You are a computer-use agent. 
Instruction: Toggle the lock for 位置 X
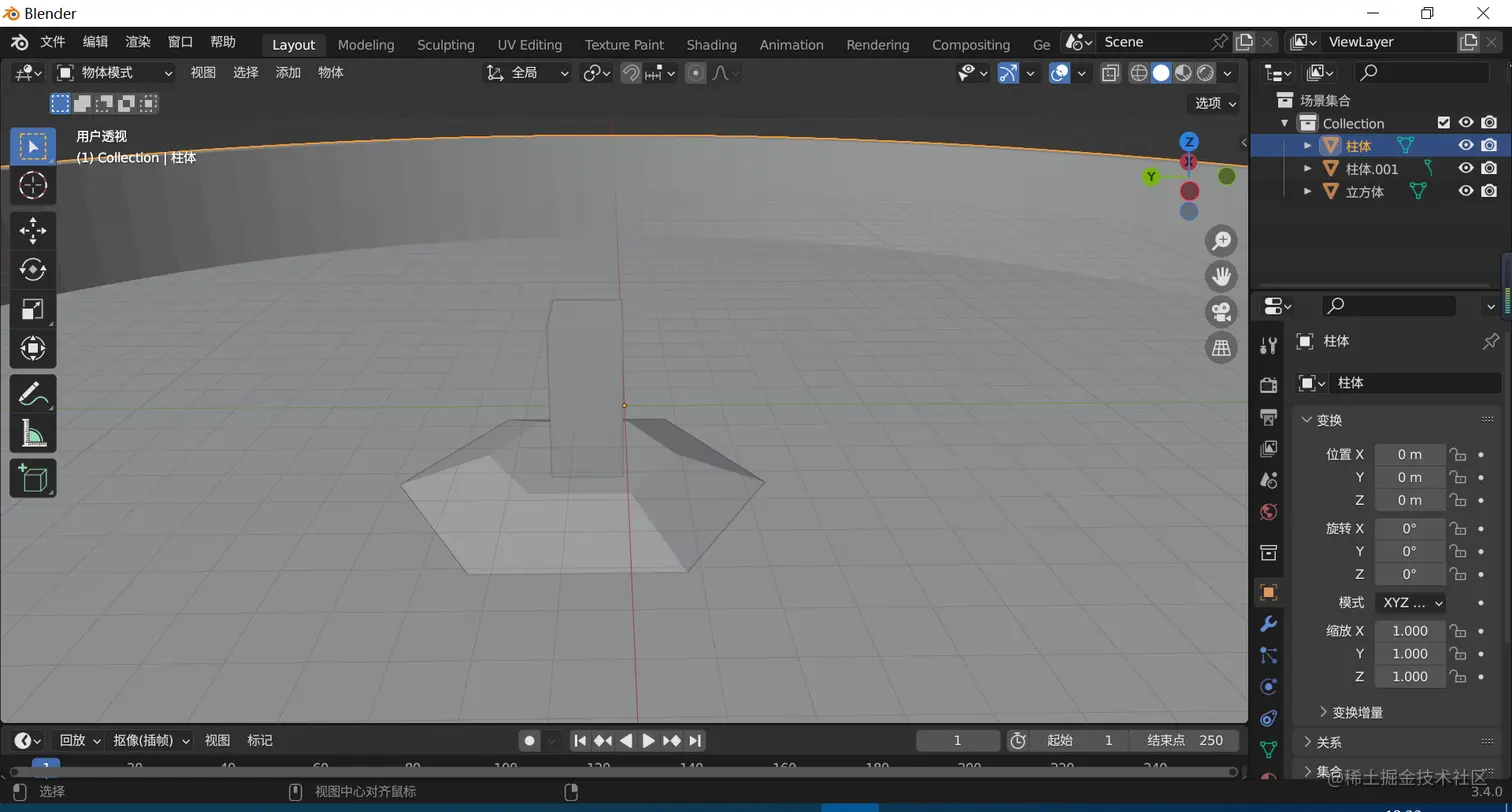pyautogui.click(x=1458, y=454)
